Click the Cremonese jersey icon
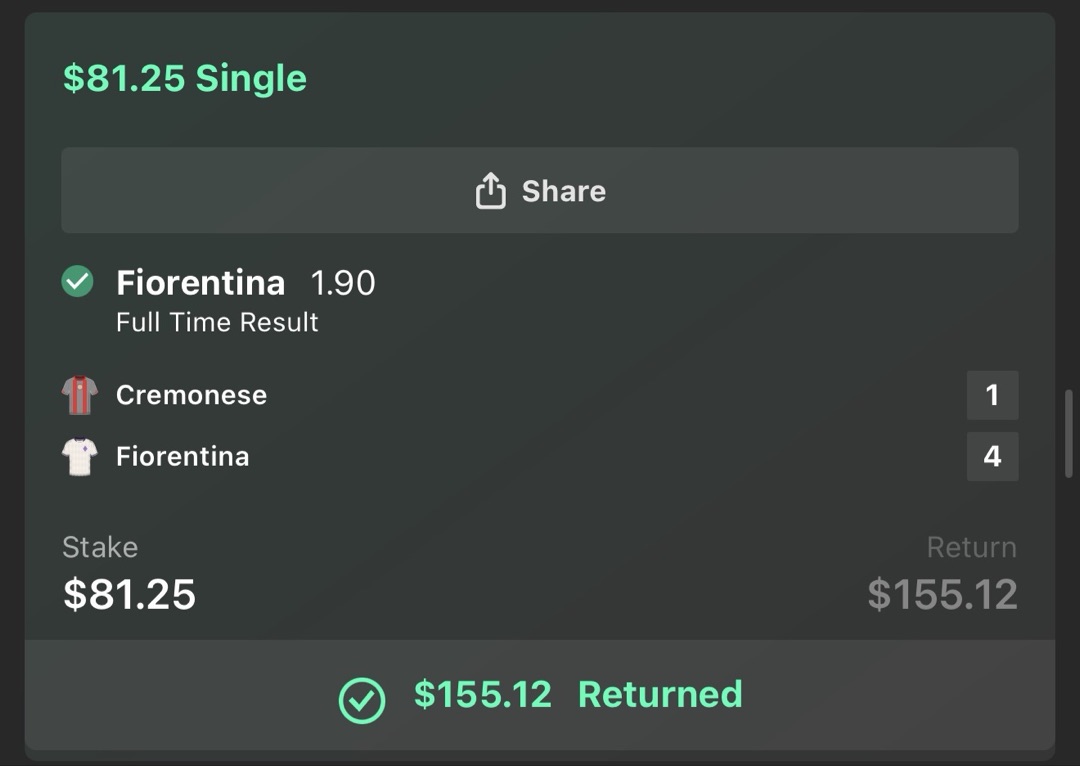Screen dimensions: 1080x766 (78, 394)
